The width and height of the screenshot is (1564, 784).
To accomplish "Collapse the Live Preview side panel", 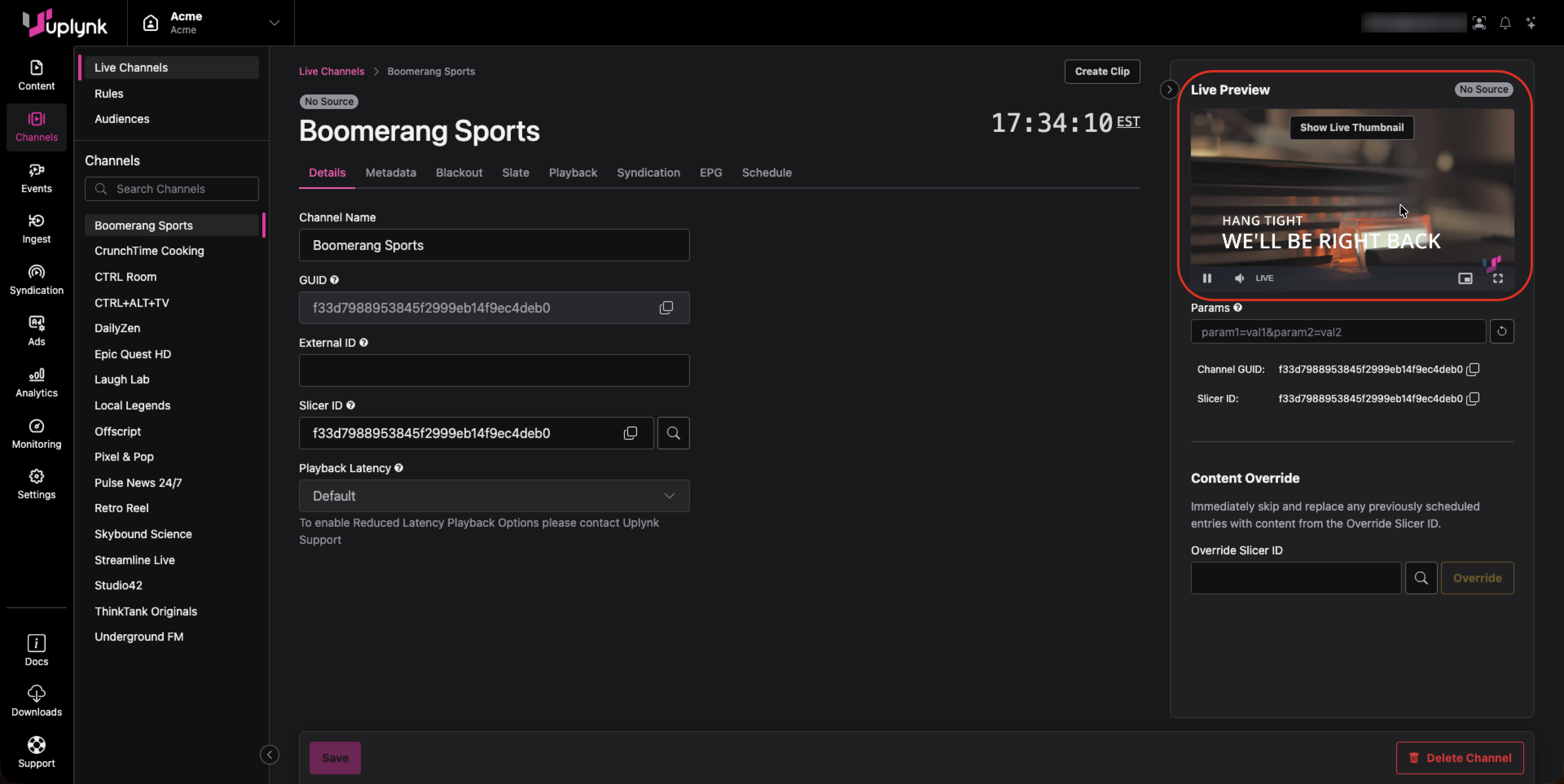I will 1169,90.
